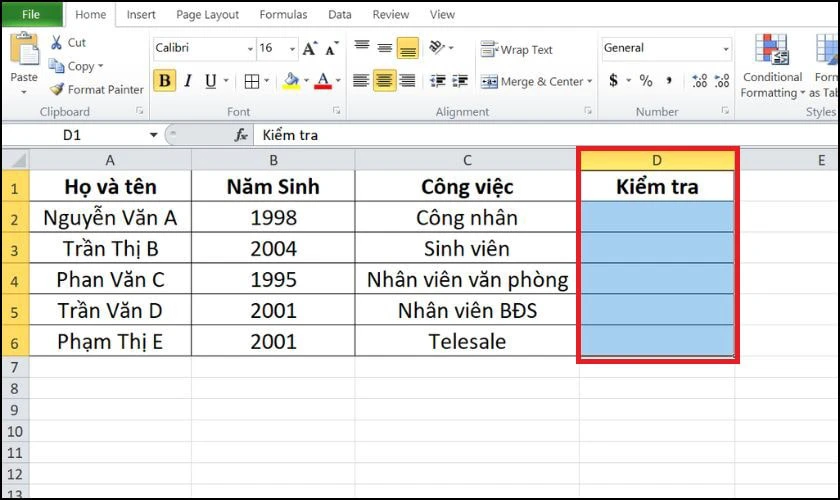Apply Accounting dollar number format
The height and width of the screenshot is (500, 840).
click(613, 81)
